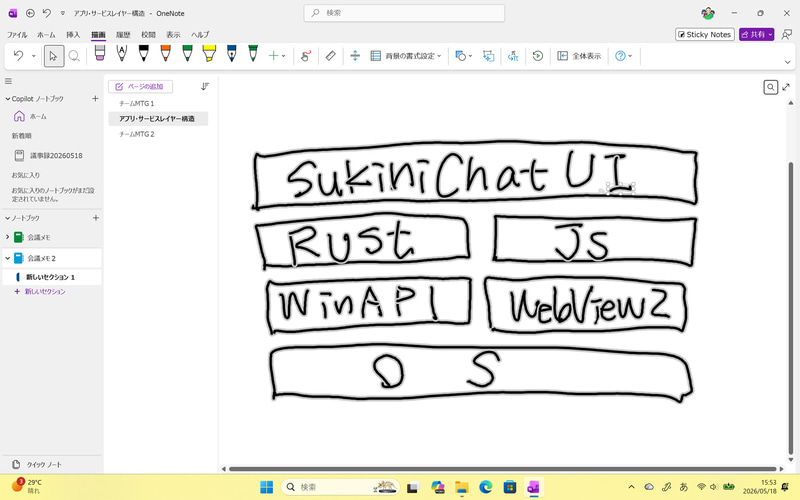
Task: Add a new Copilot notebook plus
Action: coord(95,98)
